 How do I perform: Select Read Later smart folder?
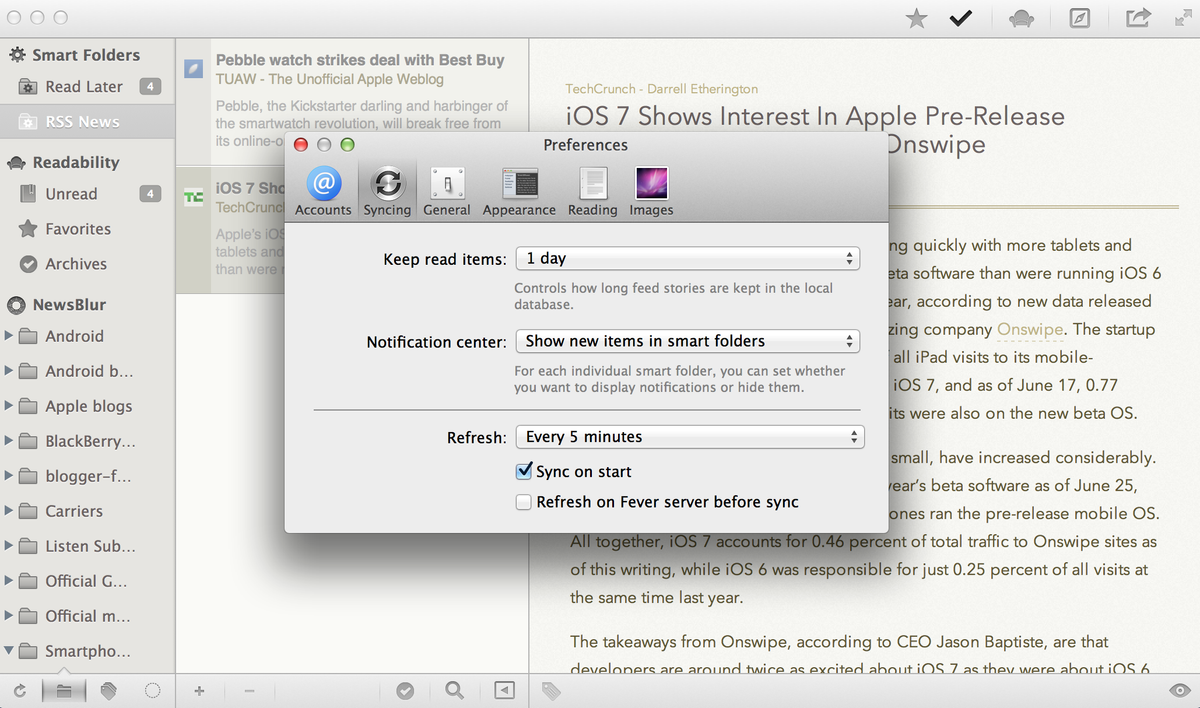(x=87, y=87)
